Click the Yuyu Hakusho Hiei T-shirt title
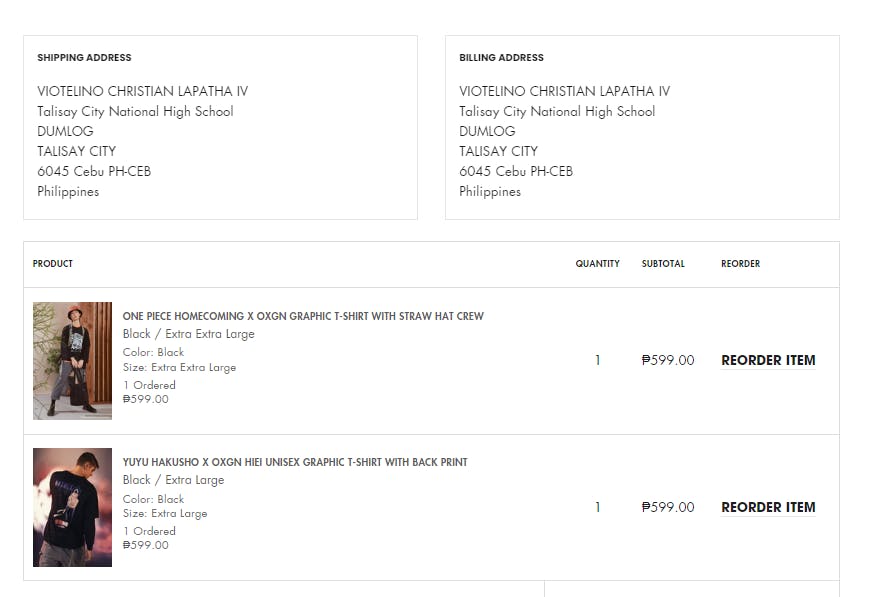This screenshot has width=872, height=597. (295, 462)
